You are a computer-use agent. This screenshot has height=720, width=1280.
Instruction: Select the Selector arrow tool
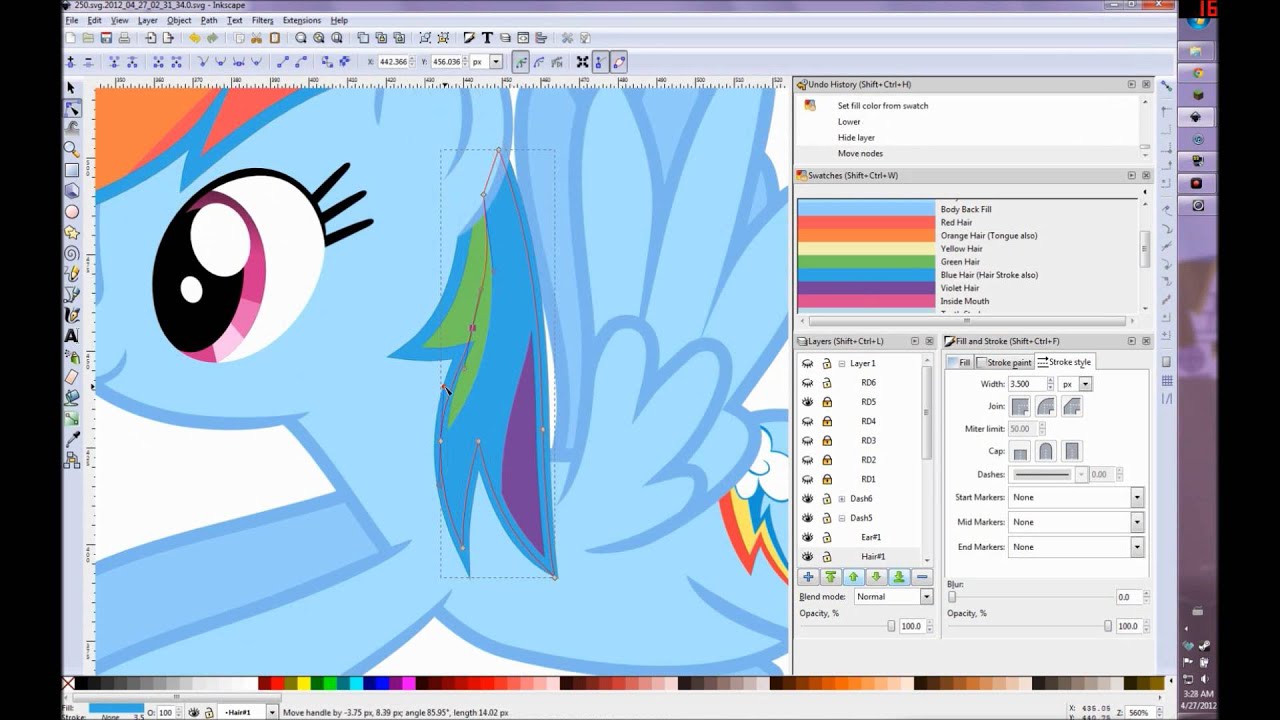71,88
